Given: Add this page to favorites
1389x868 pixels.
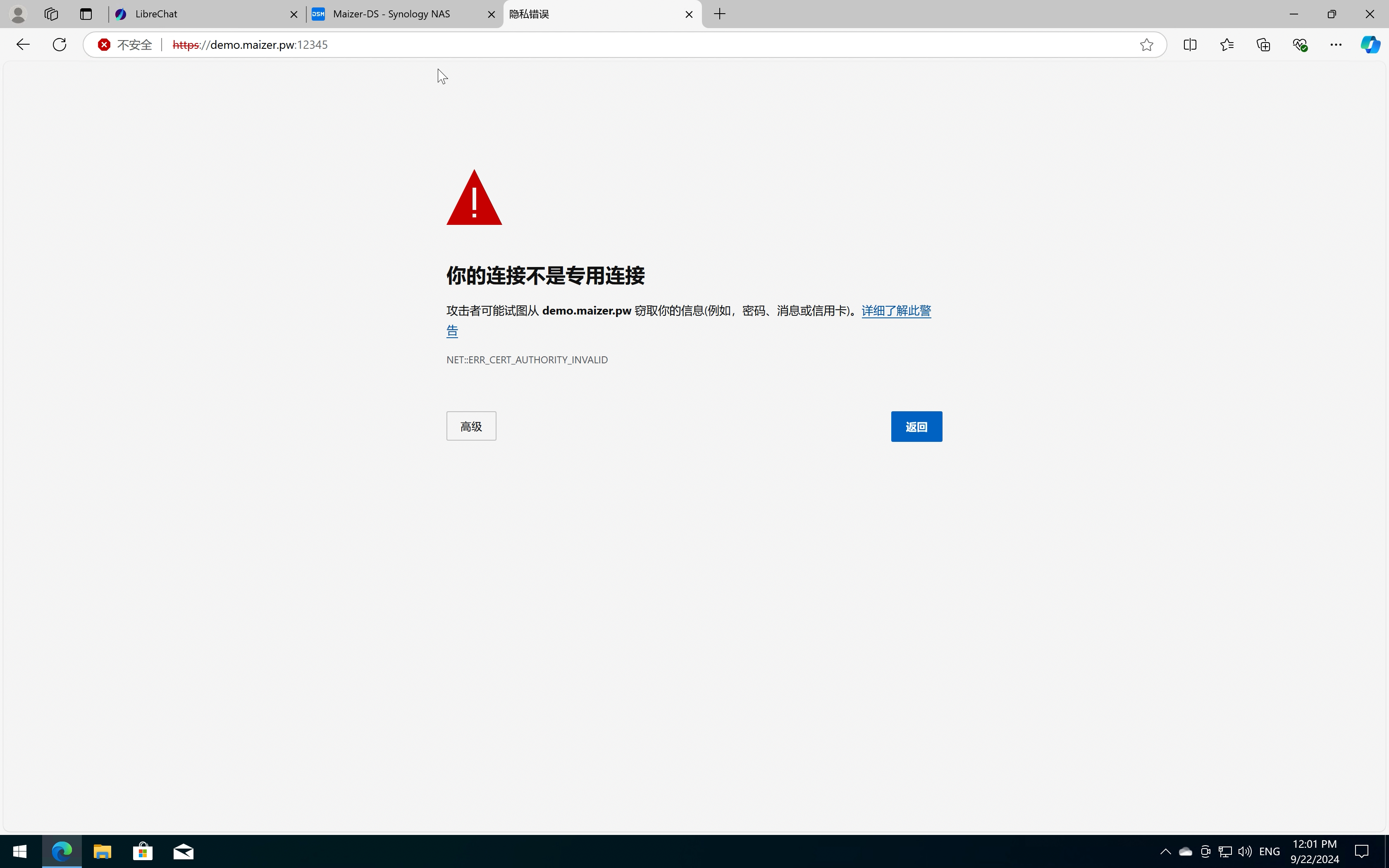Looking at the screenshot, I should point(1146,44).
